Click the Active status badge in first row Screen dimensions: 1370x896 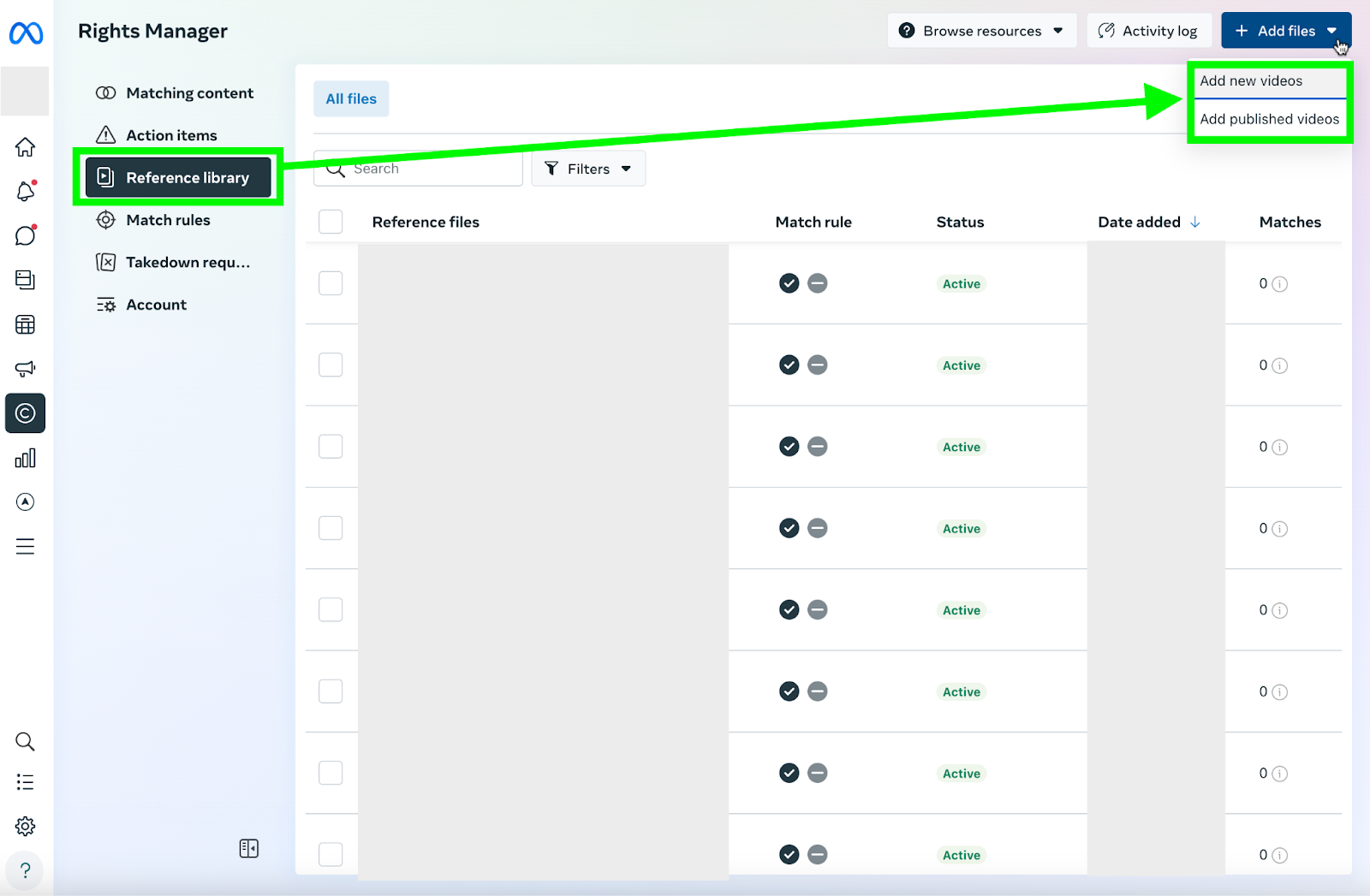[x=962, y=284]
